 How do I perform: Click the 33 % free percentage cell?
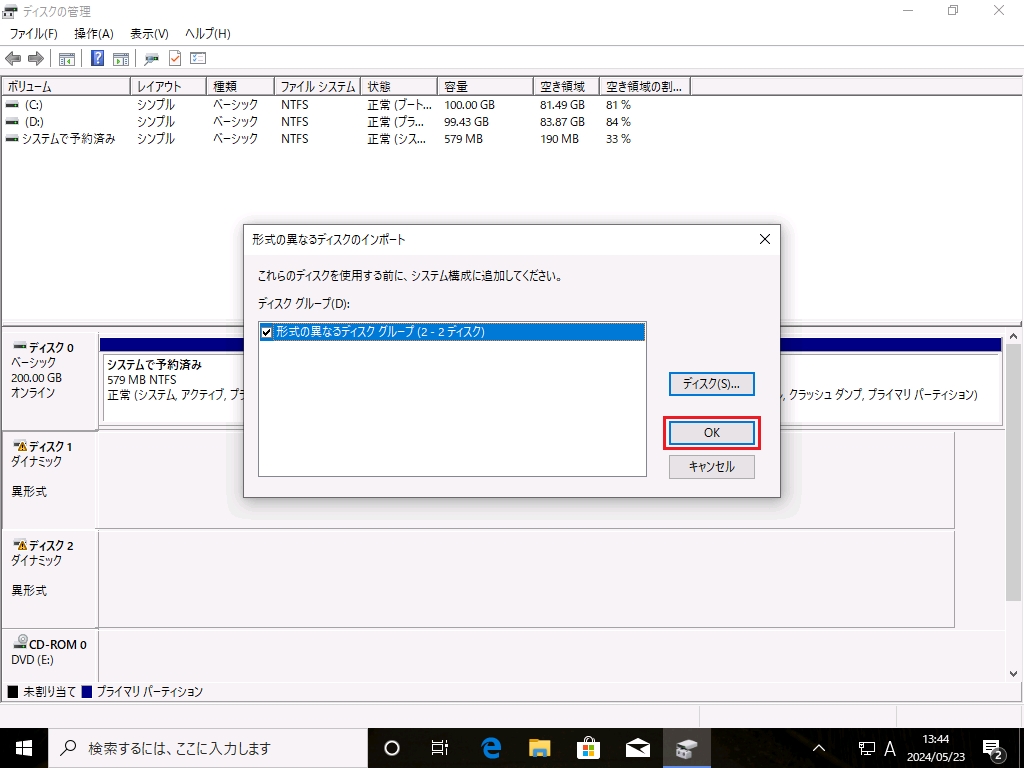click(x=618, y=138)
